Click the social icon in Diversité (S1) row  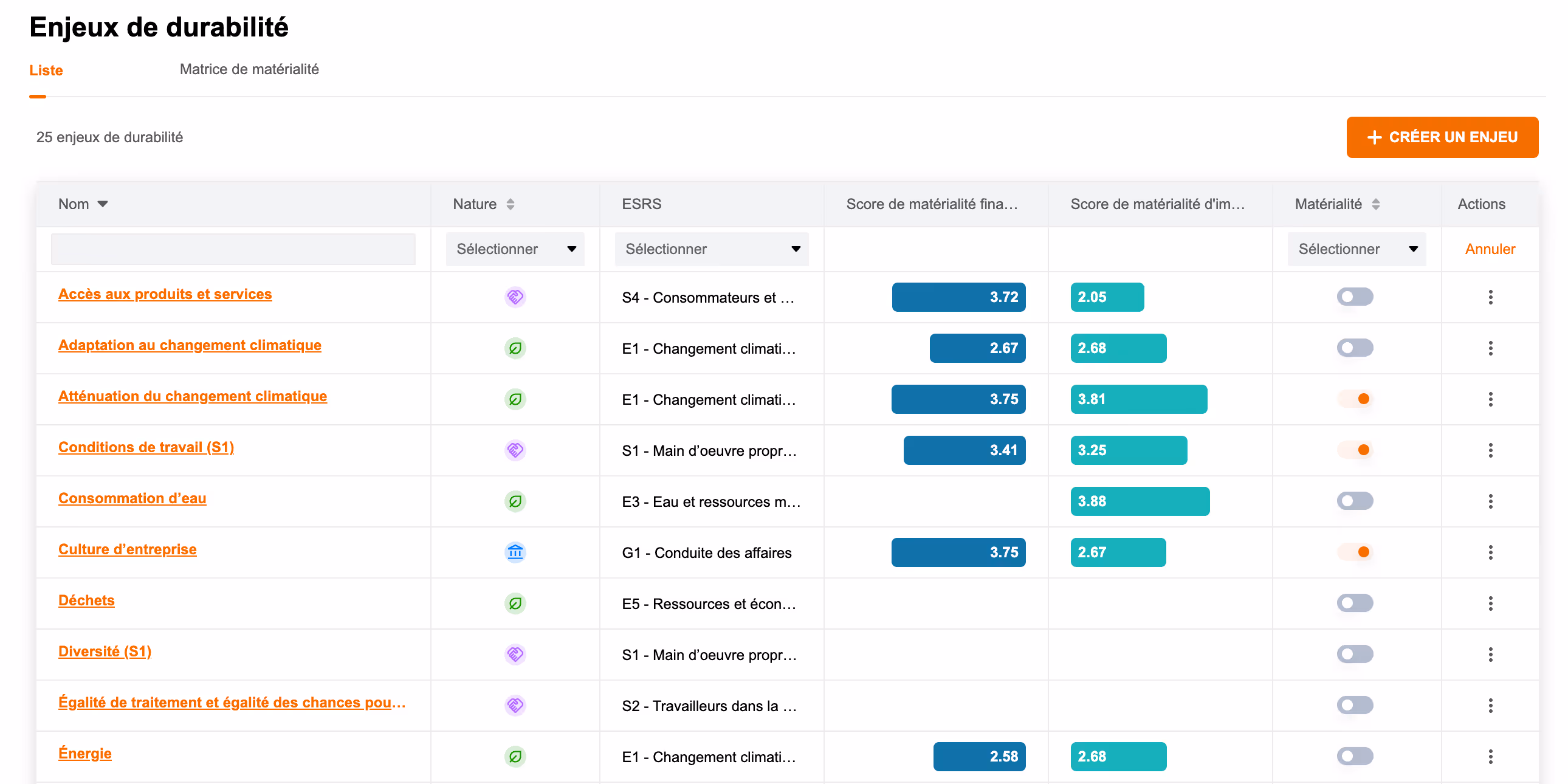click(515, 655)
